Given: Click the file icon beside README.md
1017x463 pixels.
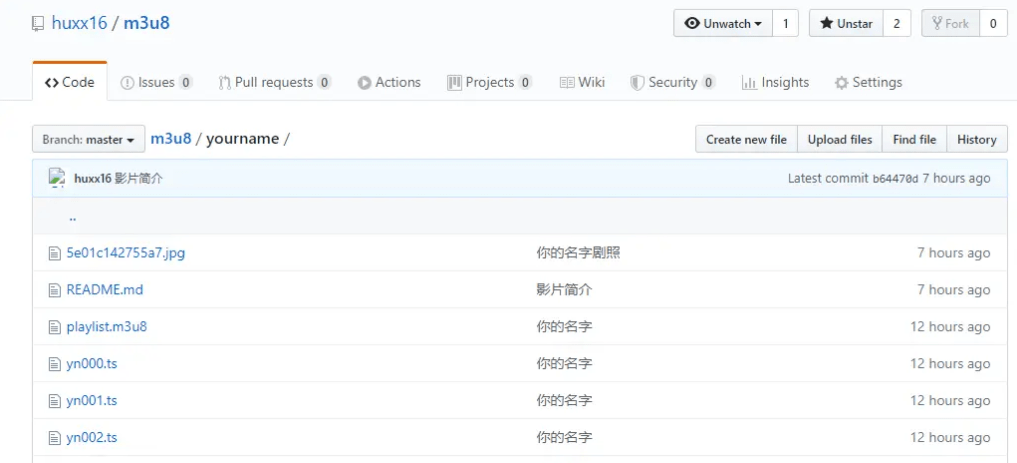Looking at the screenshot, I should (54, 290).
